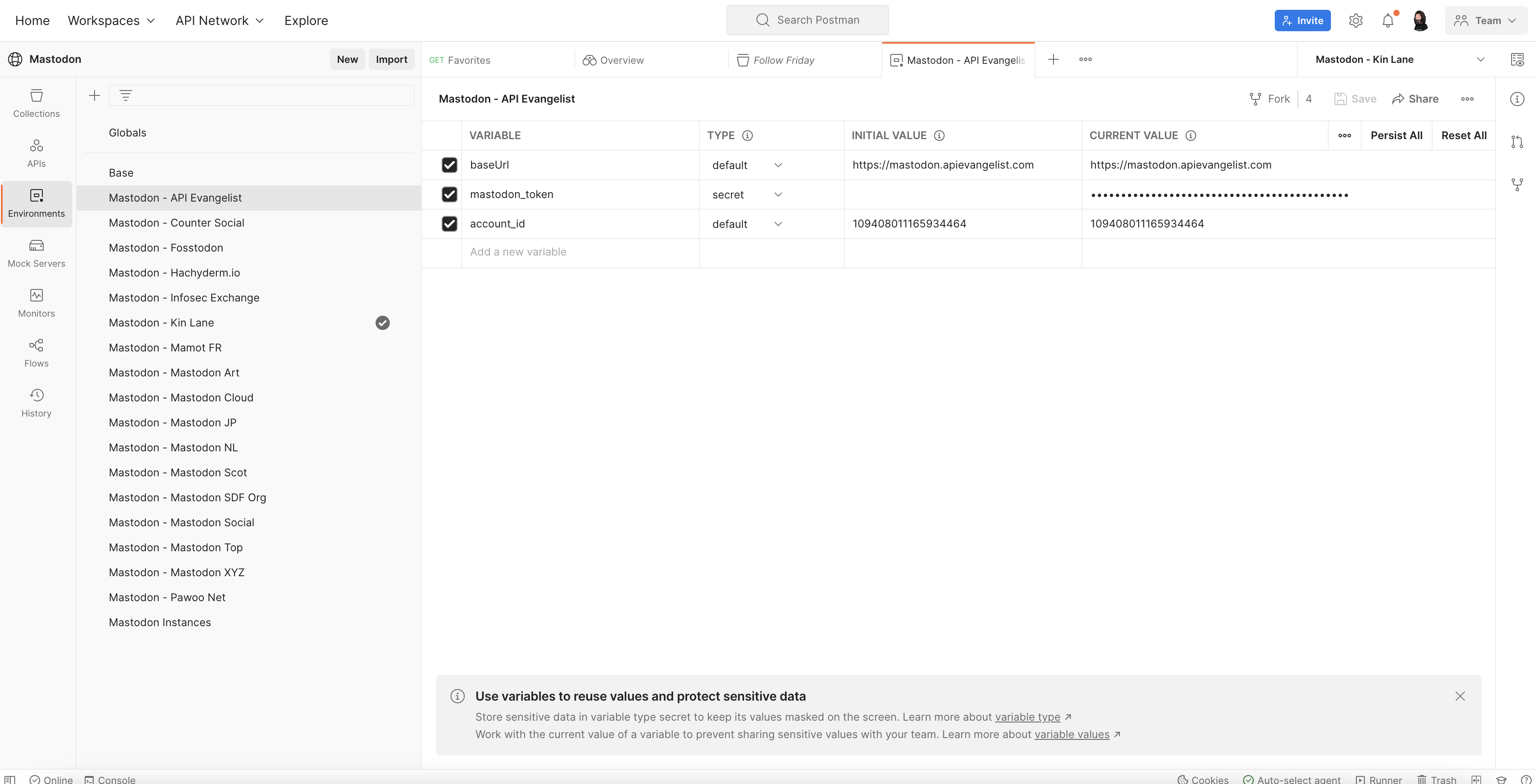Open the Flows sidebar panel
Viewport: 1537px width, 784px height.
click(x=37, y=353)
